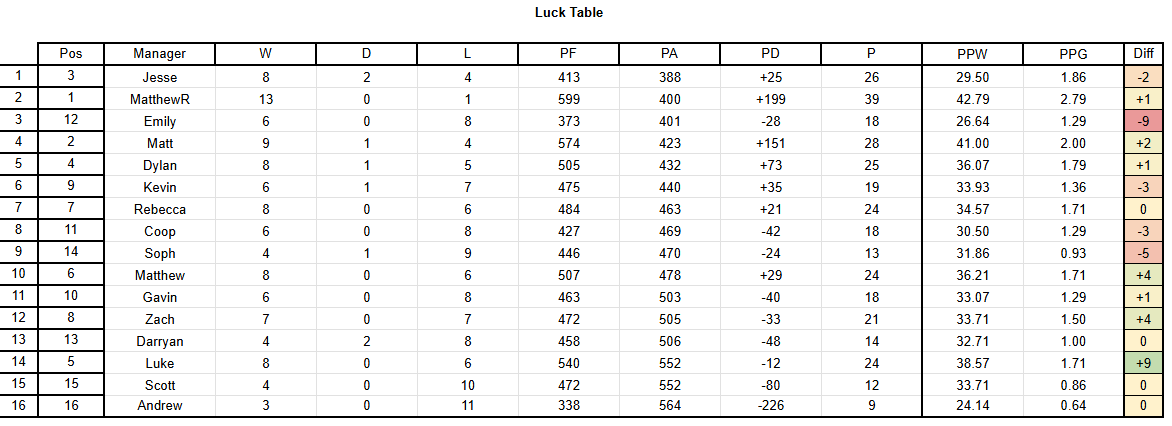Image resolution: width=1172 pixels, height=426 pixels.
Task: Click Andrew's PD value -226
Action: coord(771,407)
